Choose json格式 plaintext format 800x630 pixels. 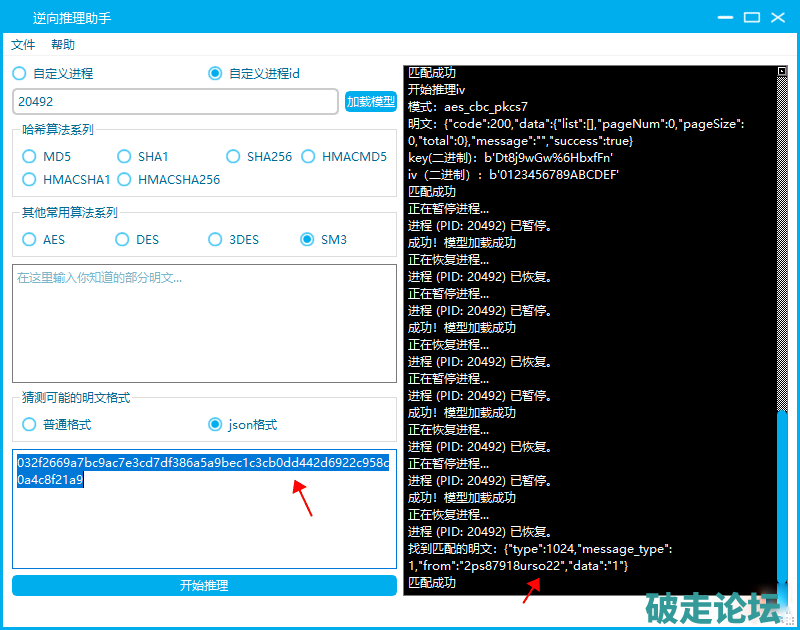click(215, 424)
